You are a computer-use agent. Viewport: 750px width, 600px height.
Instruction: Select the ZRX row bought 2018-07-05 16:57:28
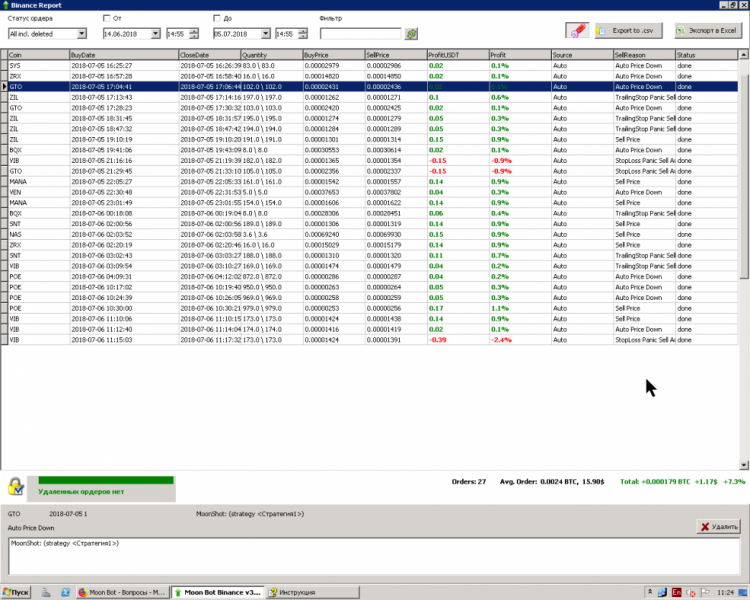(x=373, y=77)
